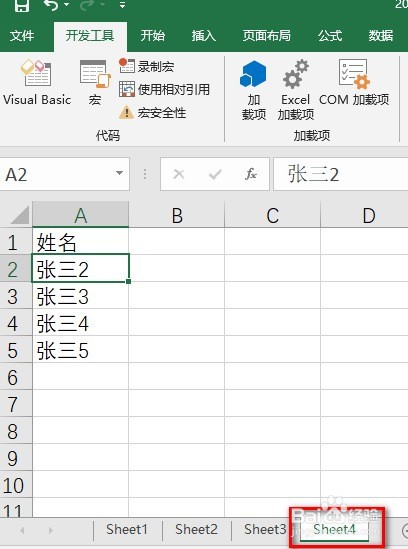The height and width of the screenshot is (549, 408).
Task: Open the 文件 (File) menu tab
Action: click(22, 36)
